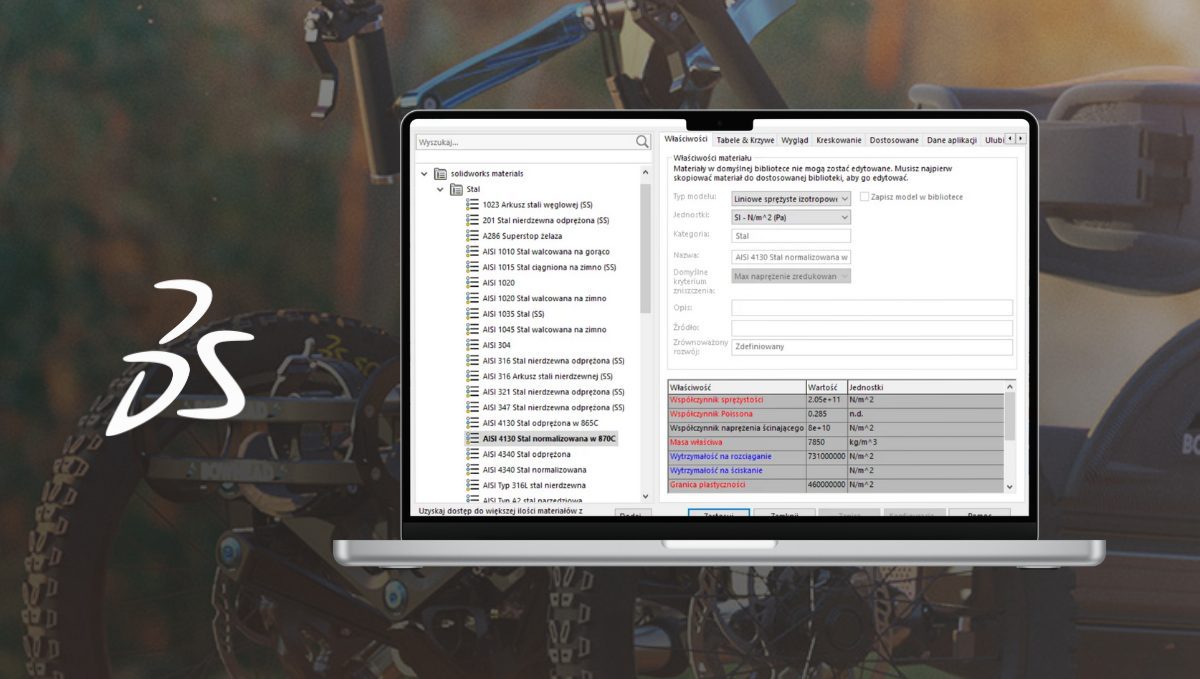Click the icon beside 1023 Arkusz stali węglowej
Image resolution: width=1200 pixels, height=679 pixels.
[x=473, y=204]
